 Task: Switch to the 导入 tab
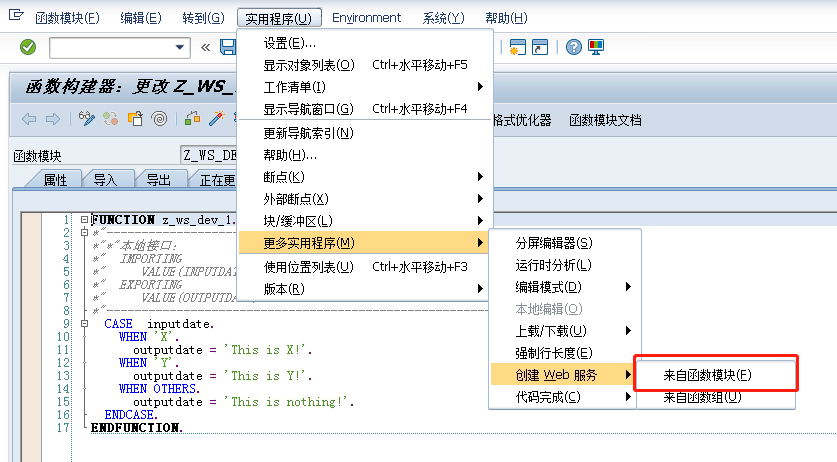pyautogui.click(x=105, y=180)
